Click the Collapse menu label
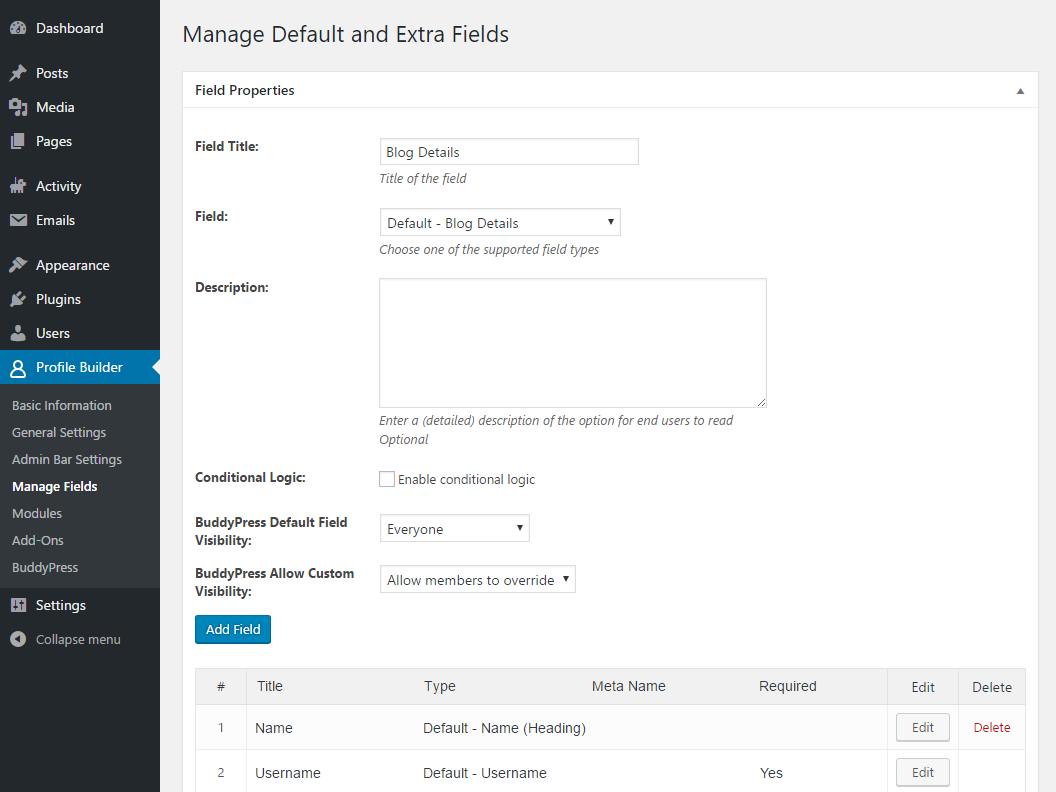 (78, 639)
